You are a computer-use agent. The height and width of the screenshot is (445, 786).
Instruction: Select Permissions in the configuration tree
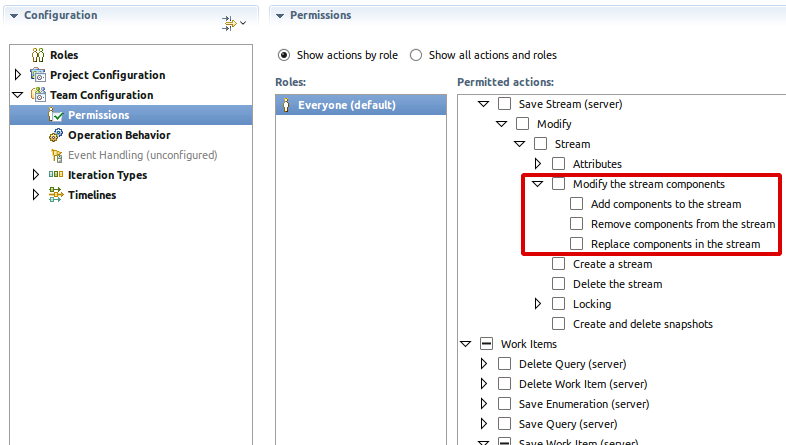click(x=98, y=115)
